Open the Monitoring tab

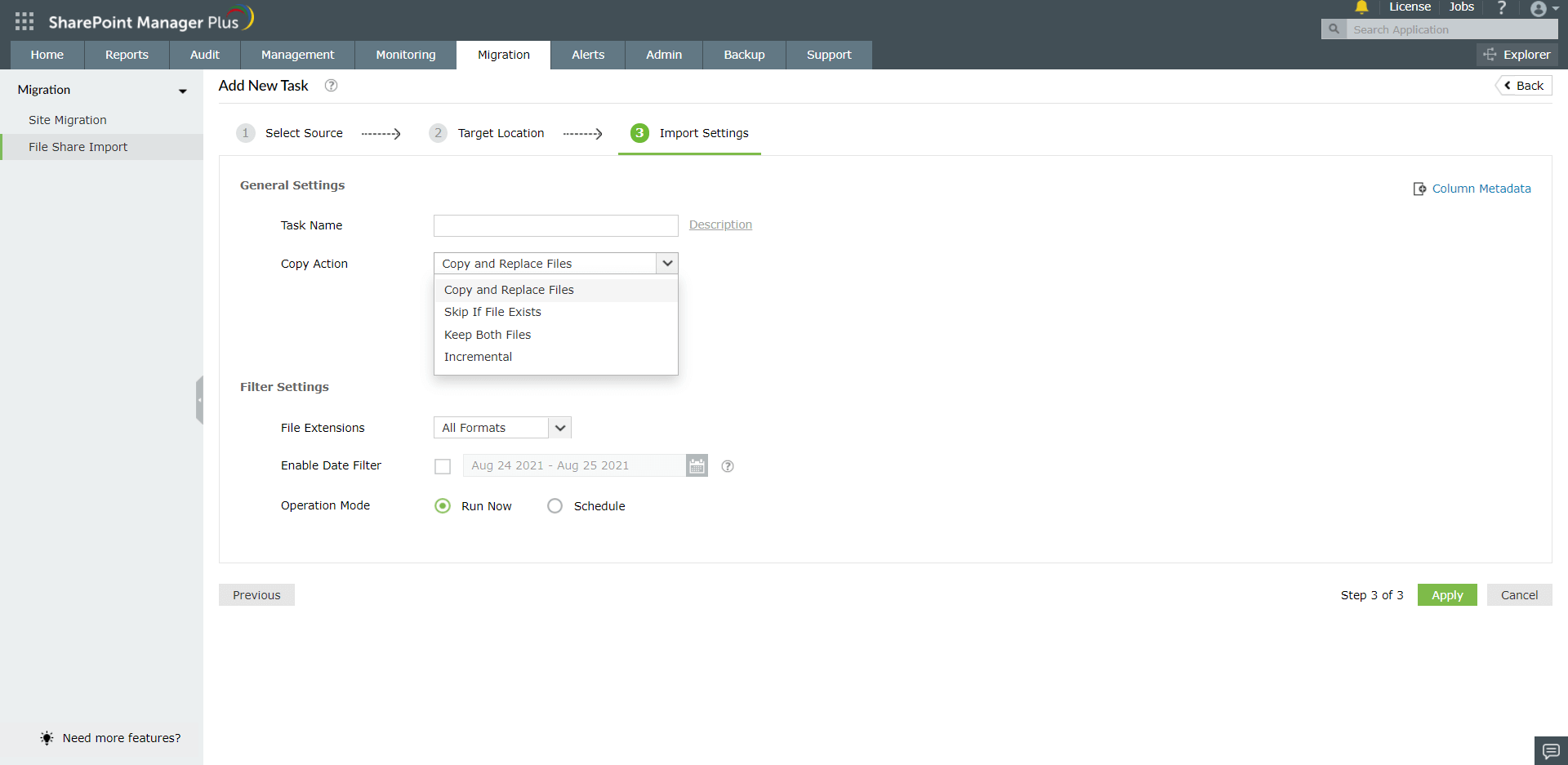tap(406, 55)
